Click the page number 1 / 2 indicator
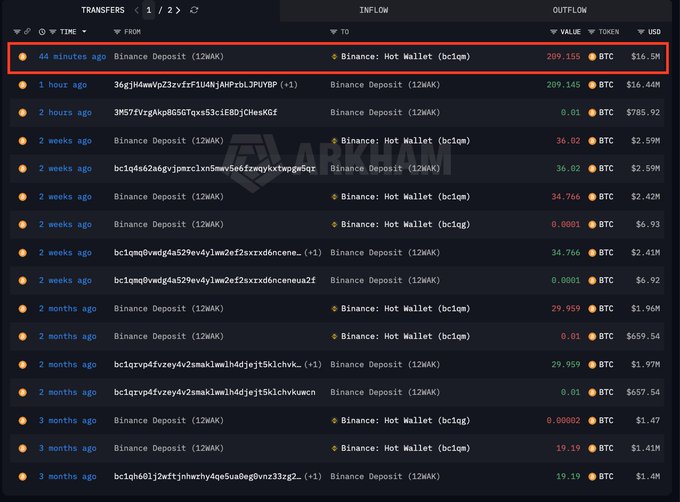This screenshot has width=680, height=502. pyautogui.click(x=159, y=10)
